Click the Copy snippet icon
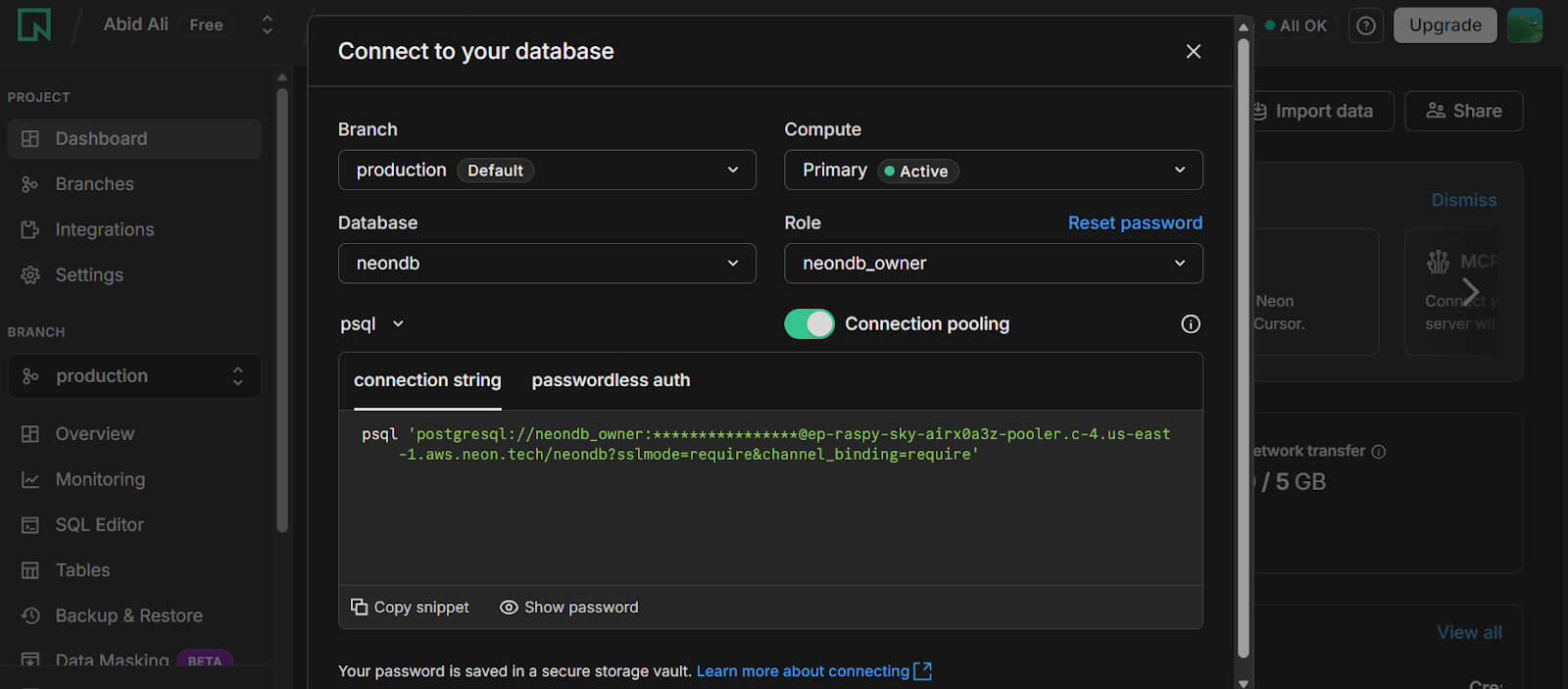Screen dimensions: 1568x689 359,608
